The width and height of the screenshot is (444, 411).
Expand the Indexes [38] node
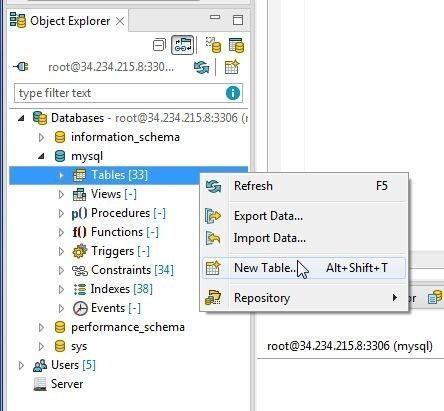click(x=61, y=289)
